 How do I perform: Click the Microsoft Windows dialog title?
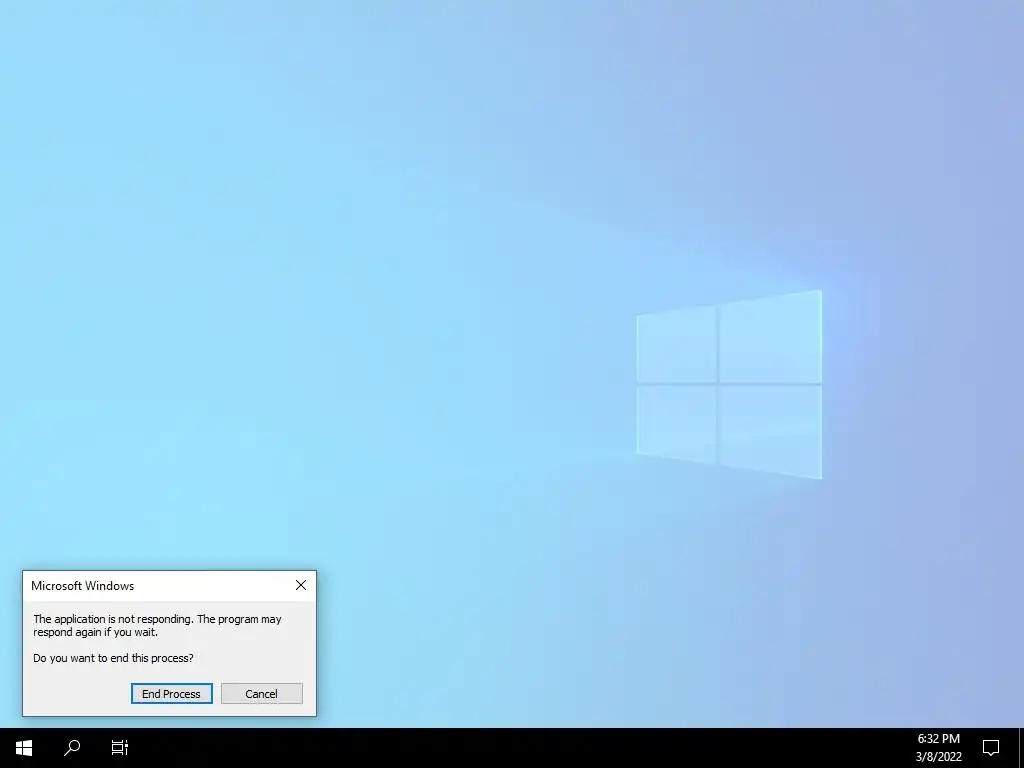click(x=82, y=586)
